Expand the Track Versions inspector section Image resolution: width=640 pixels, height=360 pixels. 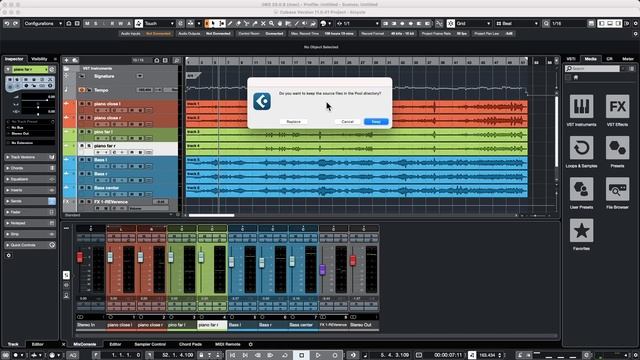[30, 157]
